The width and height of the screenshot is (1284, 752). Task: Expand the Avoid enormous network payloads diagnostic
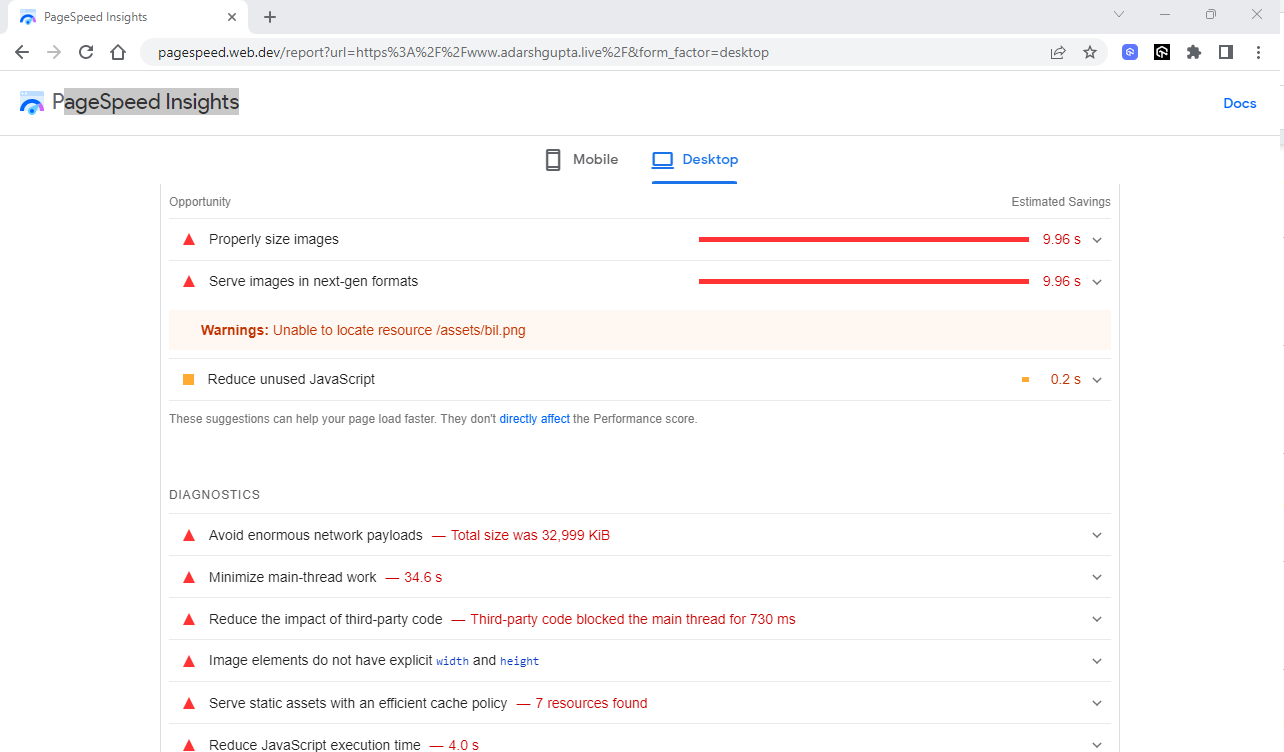pos(1096,535)
